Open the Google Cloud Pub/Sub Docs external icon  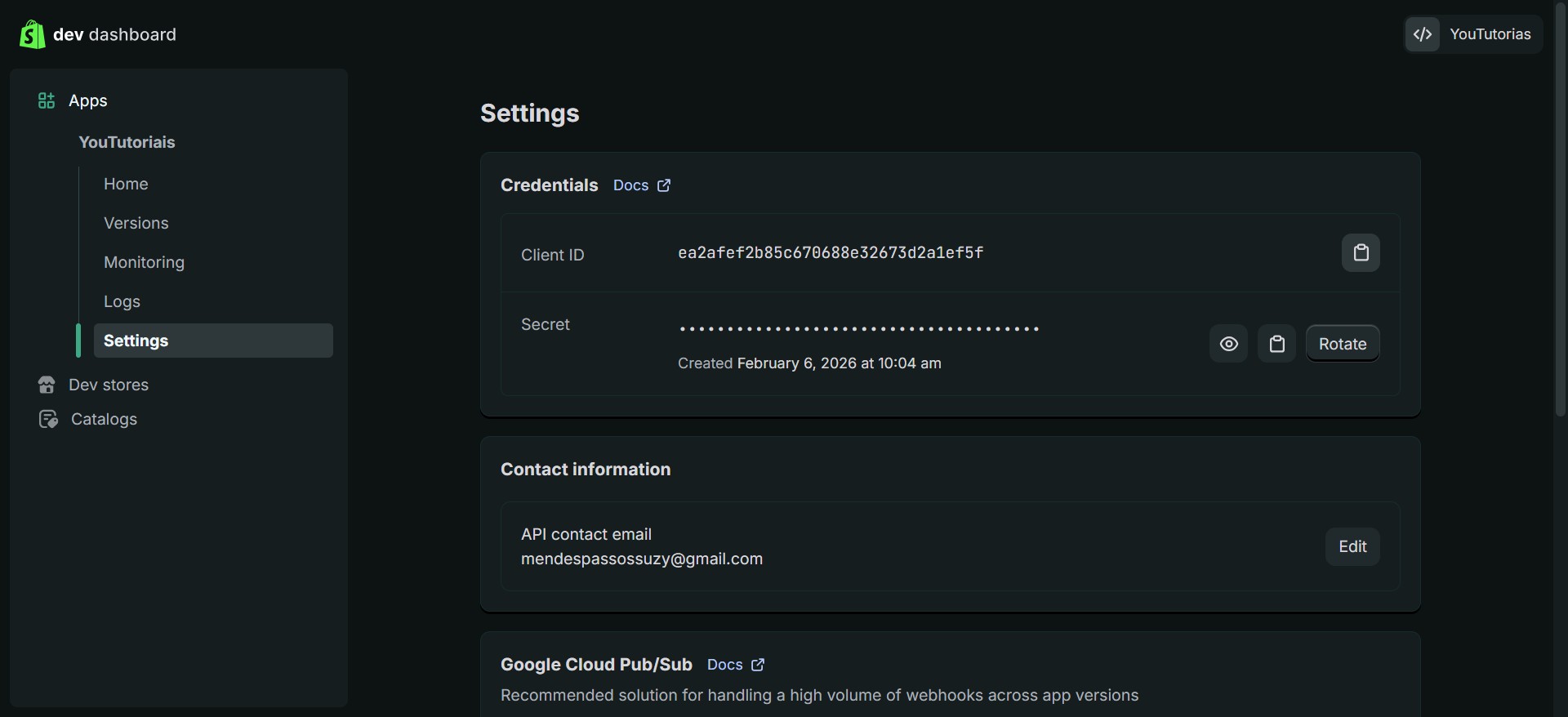(x=758, y=665)
